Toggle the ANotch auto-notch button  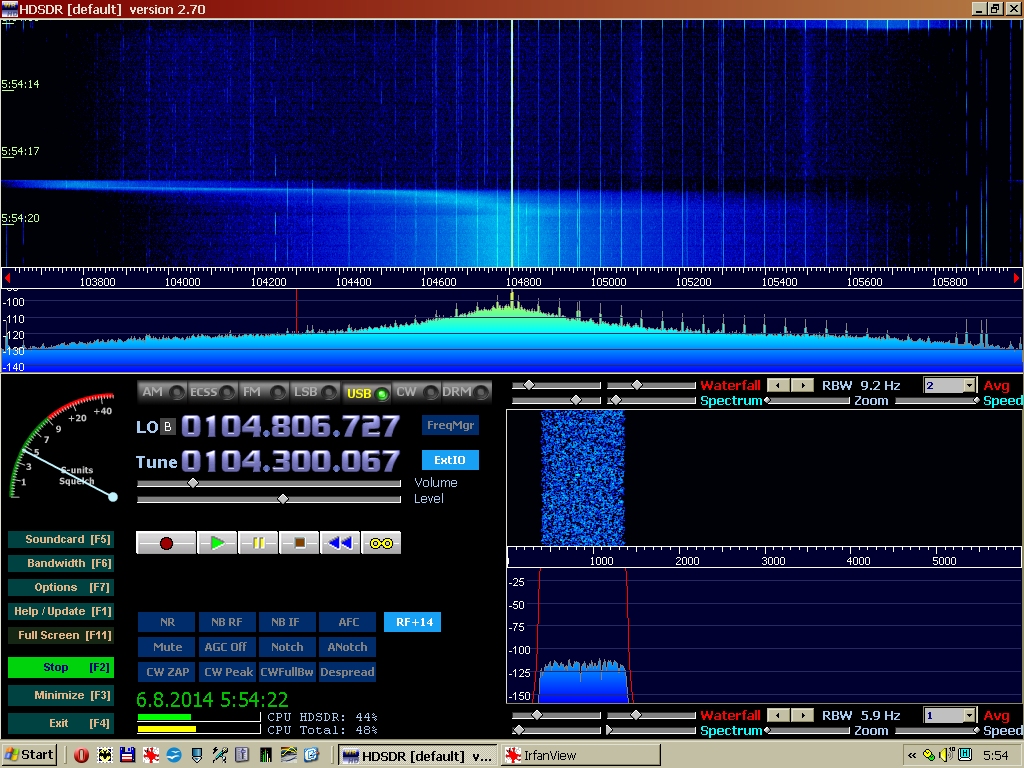pos(347,647)
